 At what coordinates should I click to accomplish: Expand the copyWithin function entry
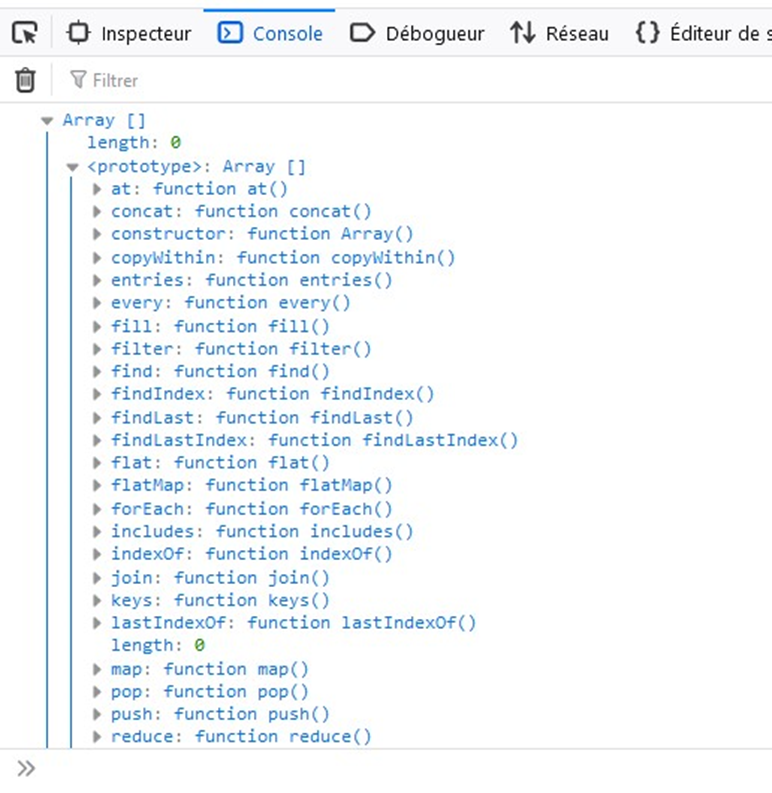[x=97, y=257]
